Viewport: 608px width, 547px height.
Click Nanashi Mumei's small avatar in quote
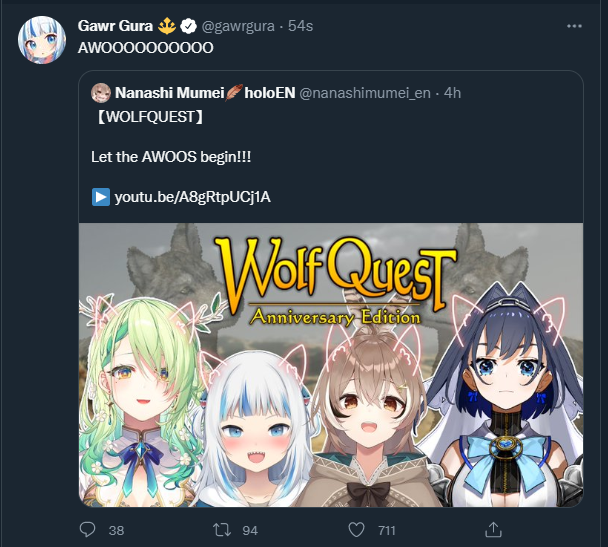click(x=101, y=93)
